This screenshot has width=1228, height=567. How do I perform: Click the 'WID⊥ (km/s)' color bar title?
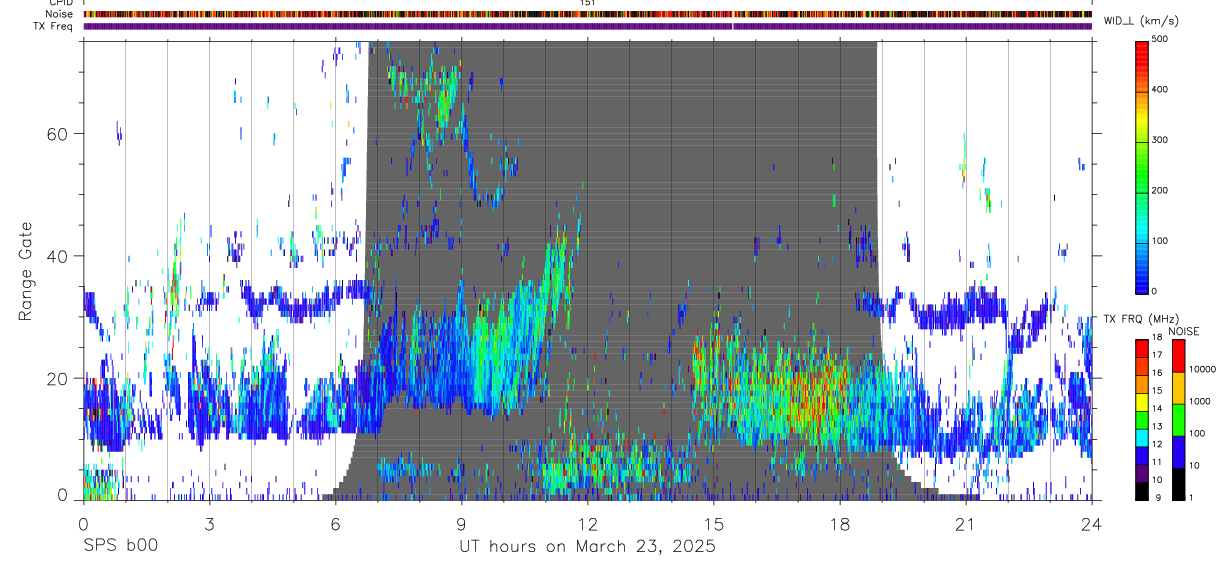[x=1139, y=21]
